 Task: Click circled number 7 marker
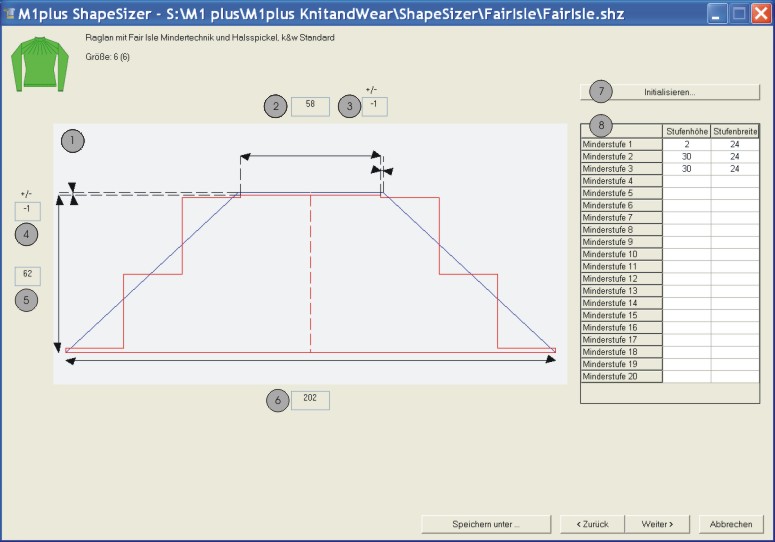coord(599,91)
